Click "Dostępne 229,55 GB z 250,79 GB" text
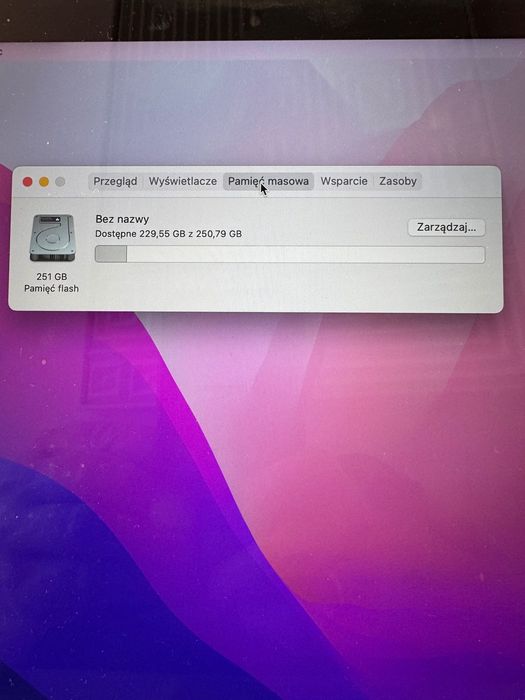 coord(169,234)
